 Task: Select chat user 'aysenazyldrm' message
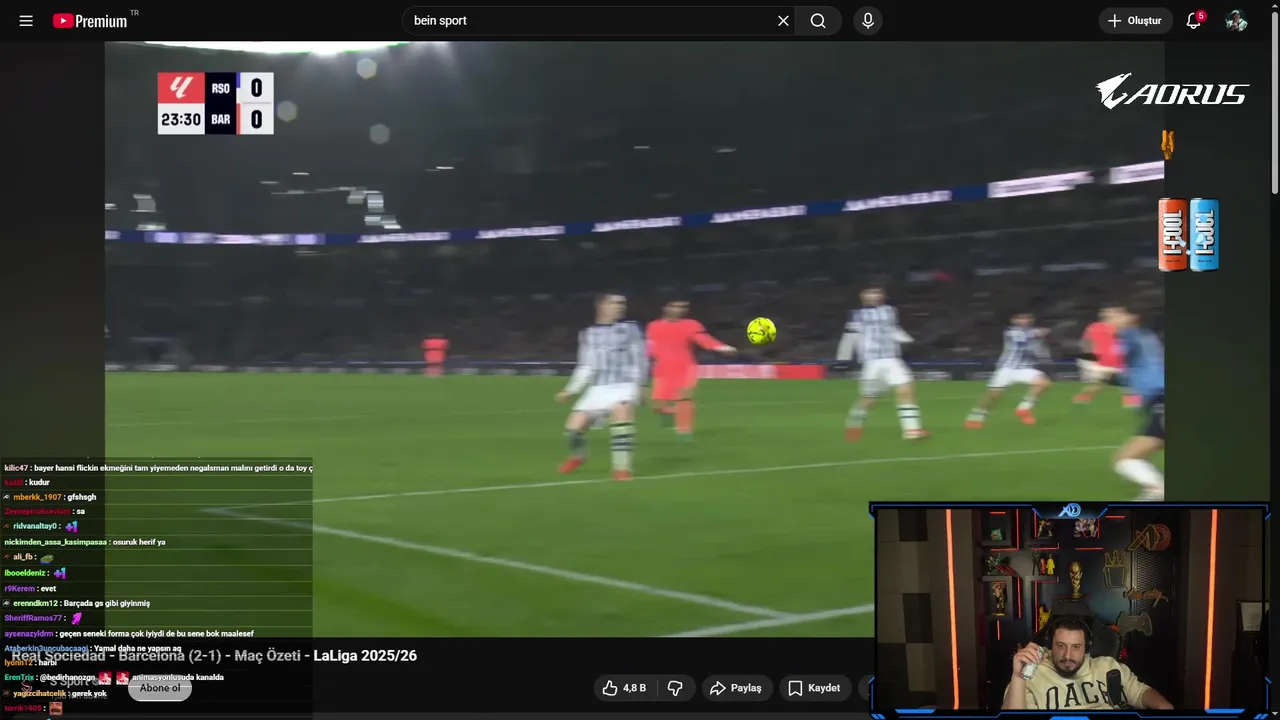click(129, 633)
